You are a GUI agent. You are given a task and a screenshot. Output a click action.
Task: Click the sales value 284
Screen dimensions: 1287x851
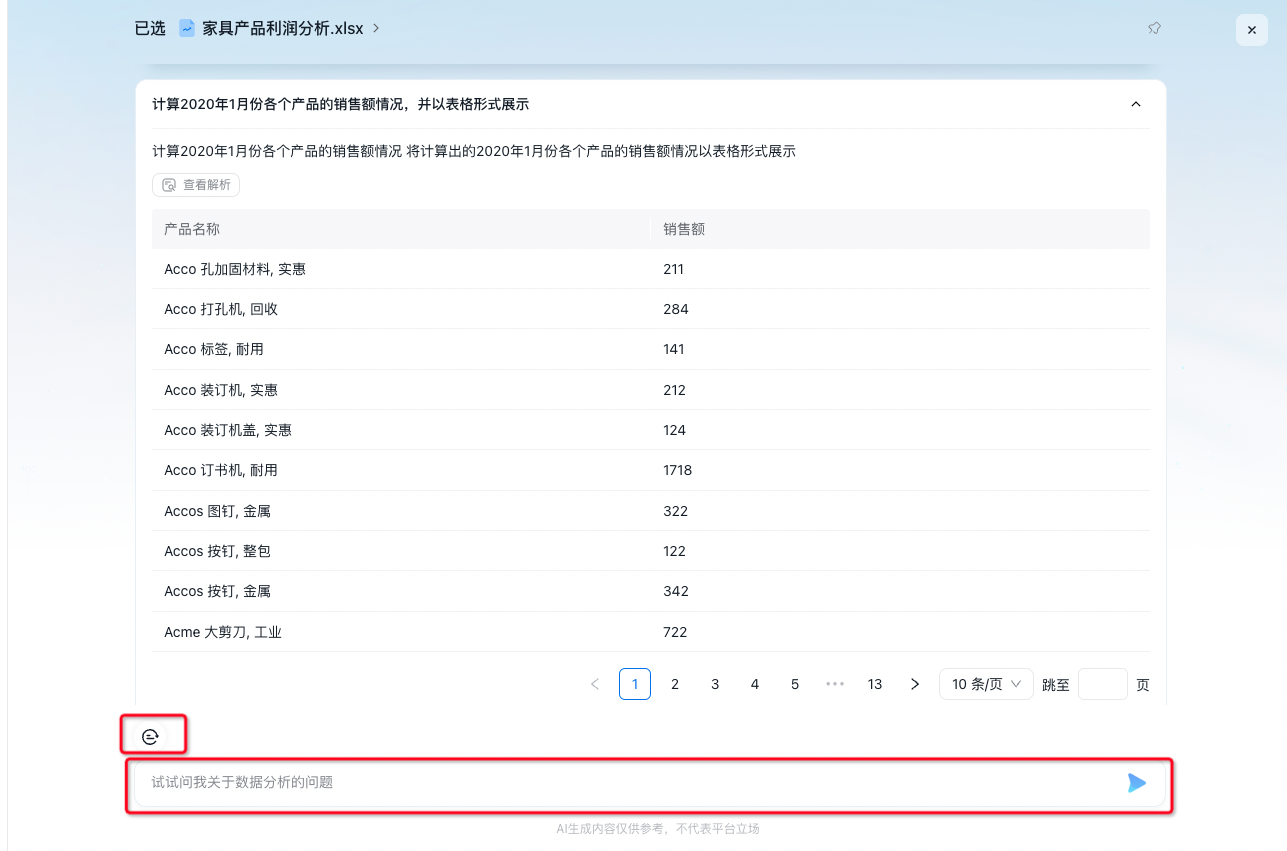[676, 309]
